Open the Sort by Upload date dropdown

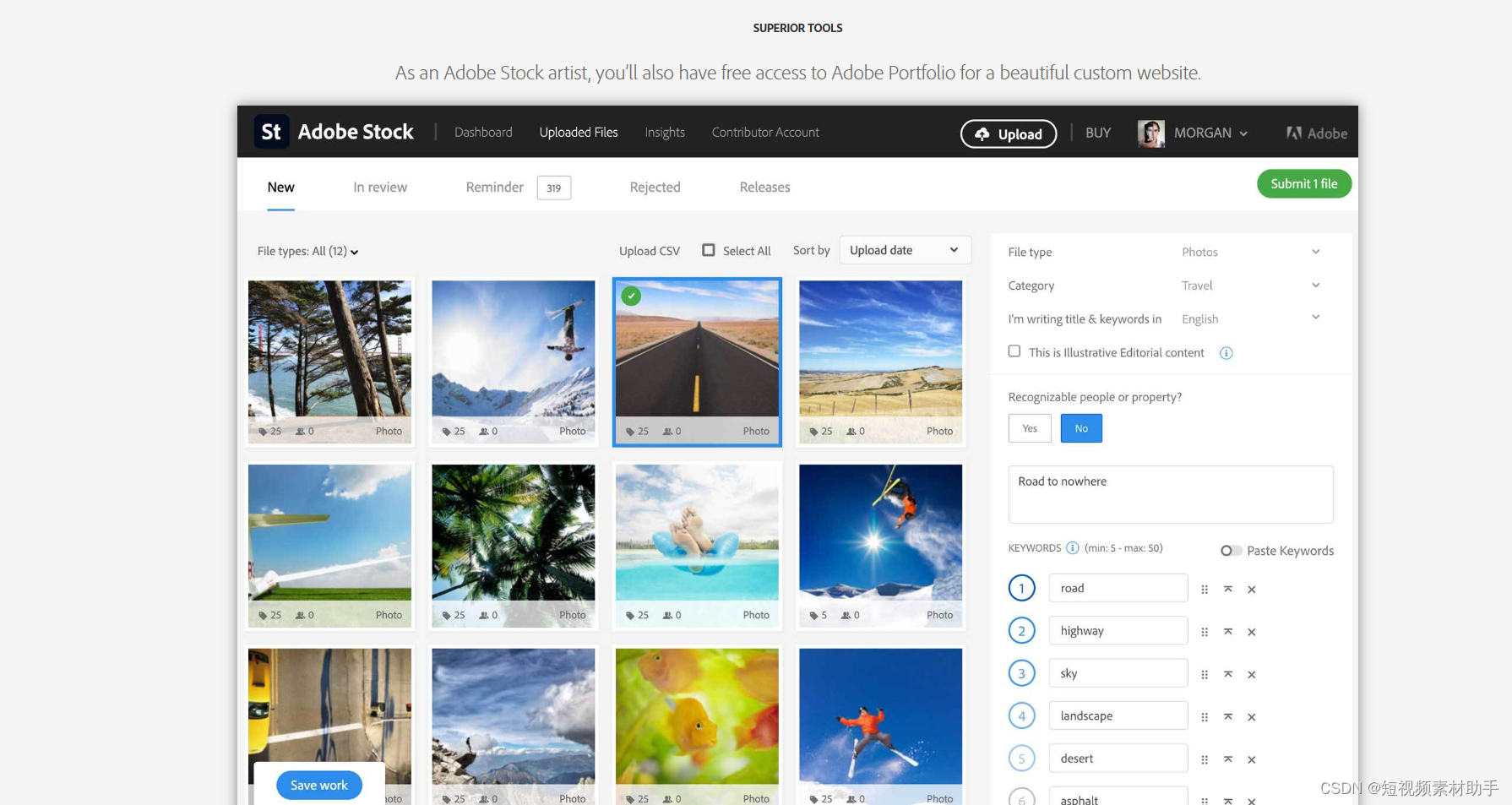pyautogui.click(x=905, y=250)
